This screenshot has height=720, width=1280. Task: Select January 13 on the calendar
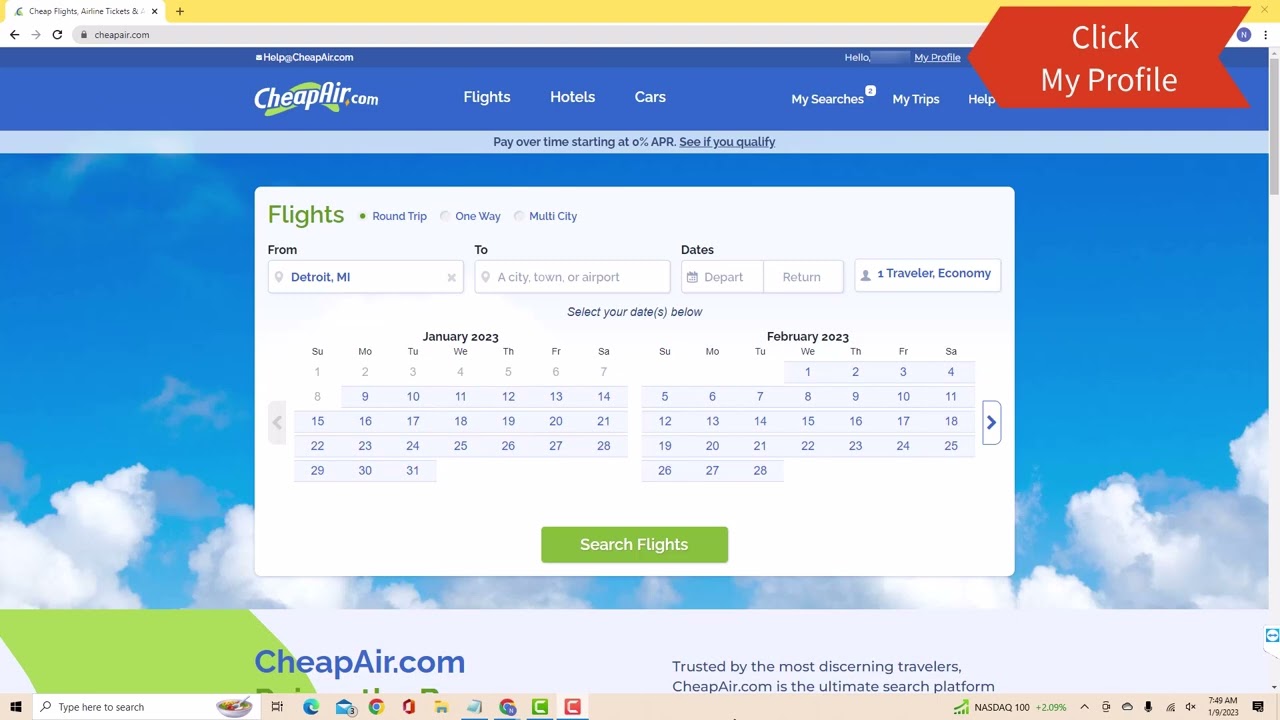[x=556, y=397]
